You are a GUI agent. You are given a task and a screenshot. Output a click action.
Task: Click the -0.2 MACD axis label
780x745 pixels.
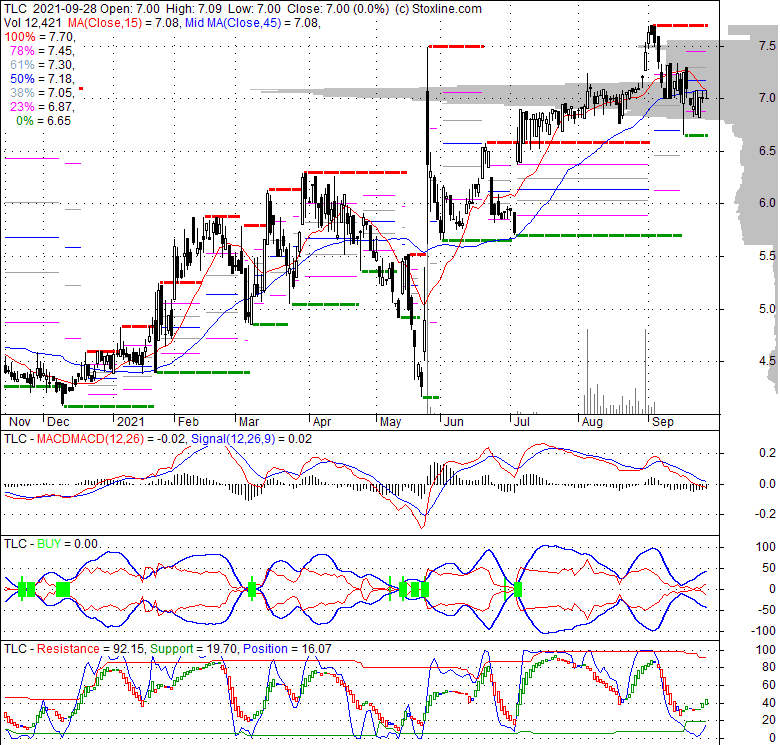pyautogui.click(x=765, y=514)
